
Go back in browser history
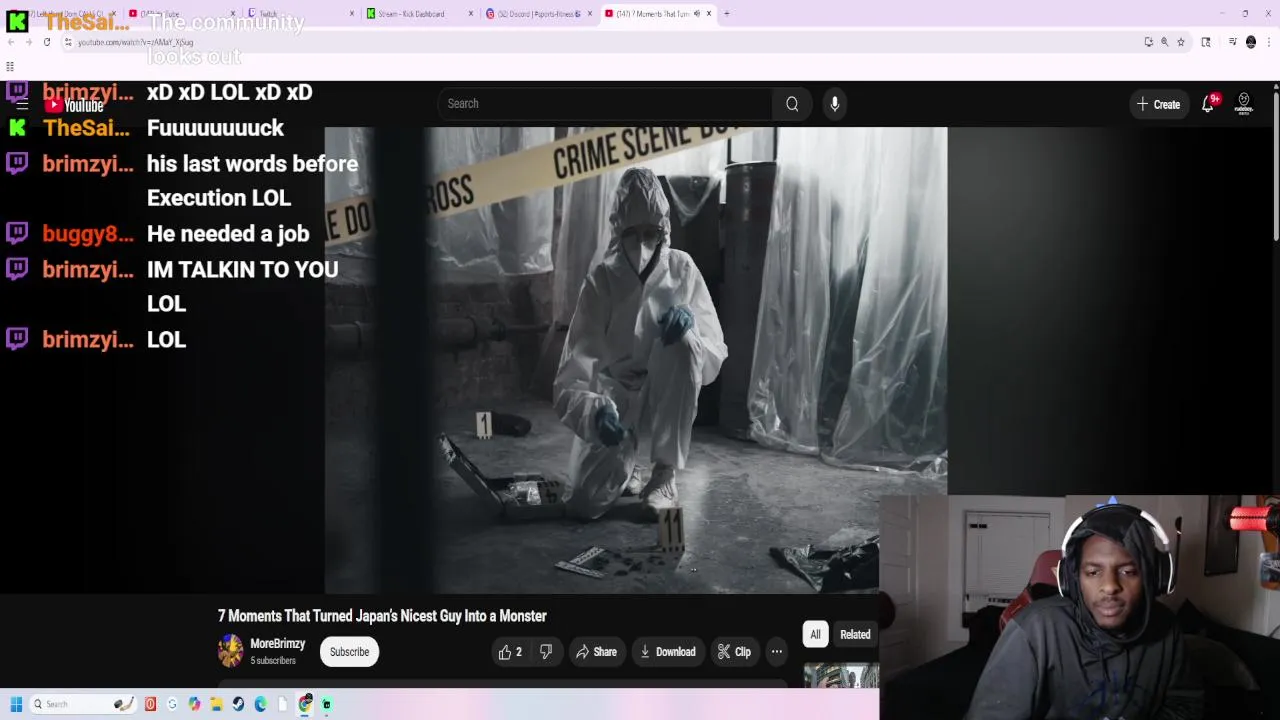(x=10, y=42)
